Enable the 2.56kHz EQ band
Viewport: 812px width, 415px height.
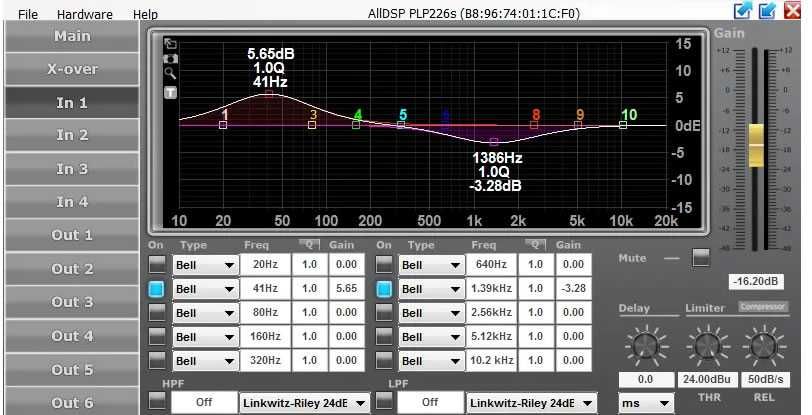pyautogui.click(x=384, y=312)
